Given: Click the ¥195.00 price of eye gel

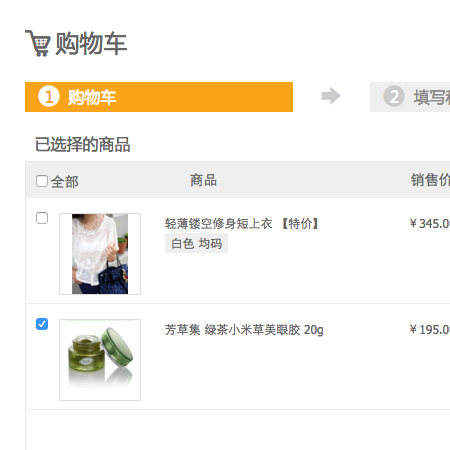Looking at the screenshot, I should (430, 330).
